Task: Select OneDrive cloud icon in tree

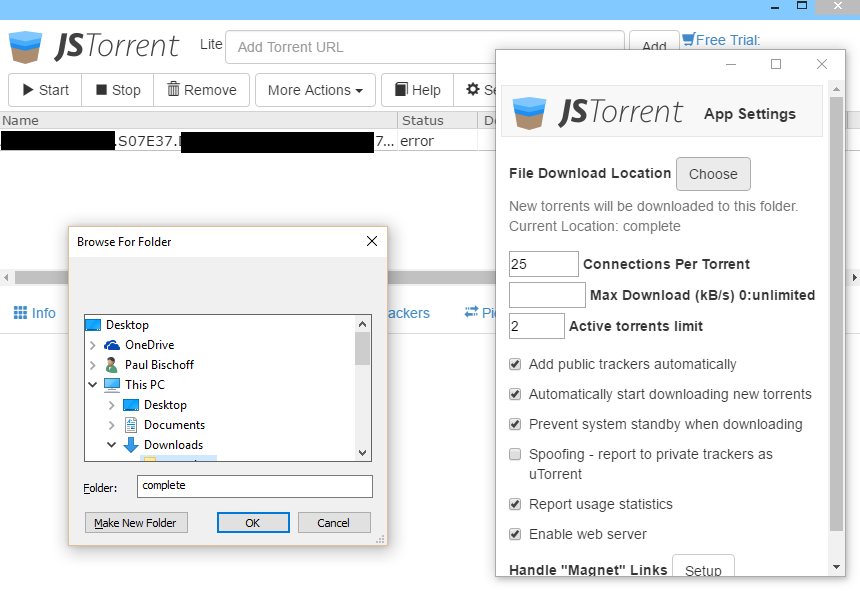Action: click(x=112, y=345)
